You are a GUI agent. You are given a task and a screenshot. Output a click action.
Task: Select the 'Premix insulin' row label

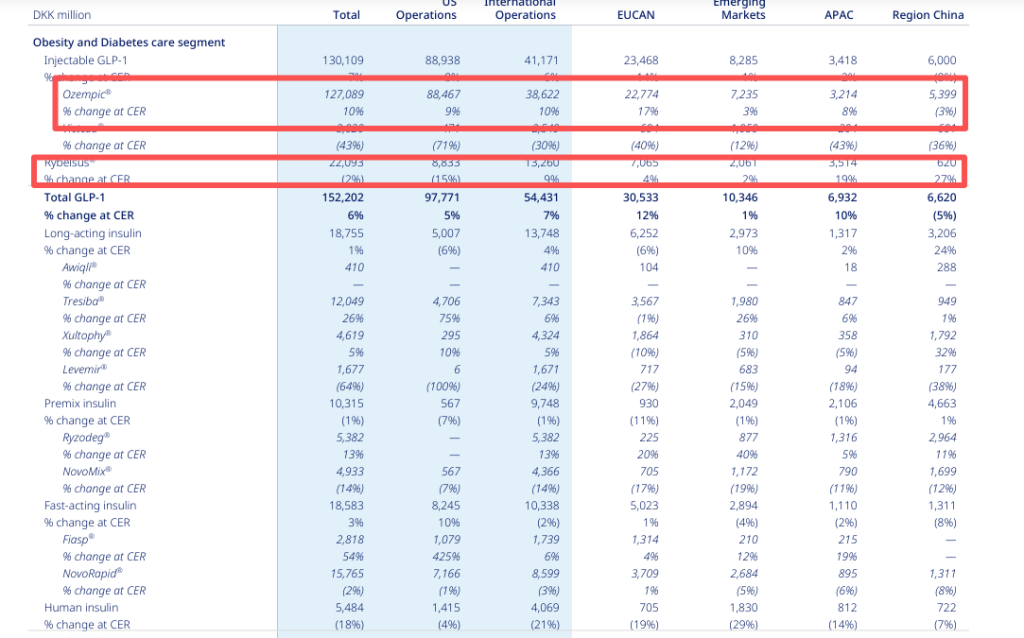(x=80, y=404)
